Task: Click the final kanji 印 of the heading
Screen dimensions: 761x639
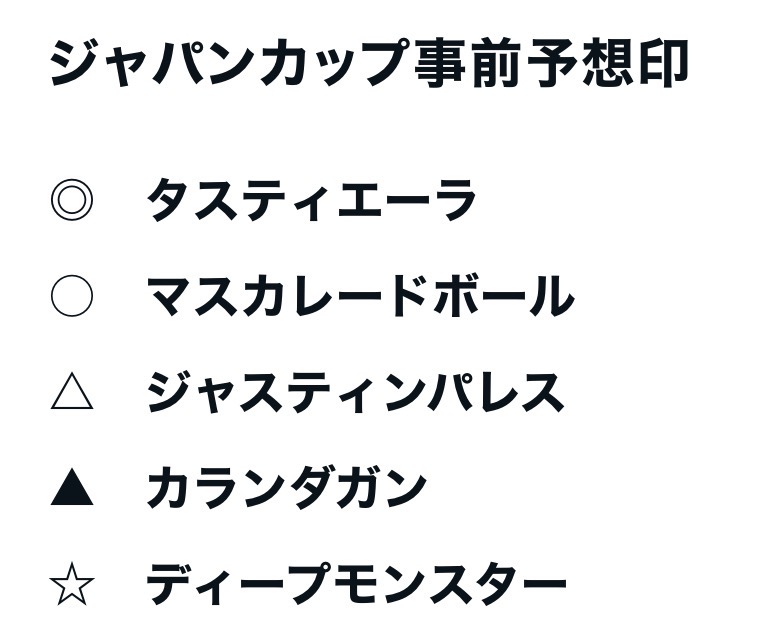Action: click(662, 65)
